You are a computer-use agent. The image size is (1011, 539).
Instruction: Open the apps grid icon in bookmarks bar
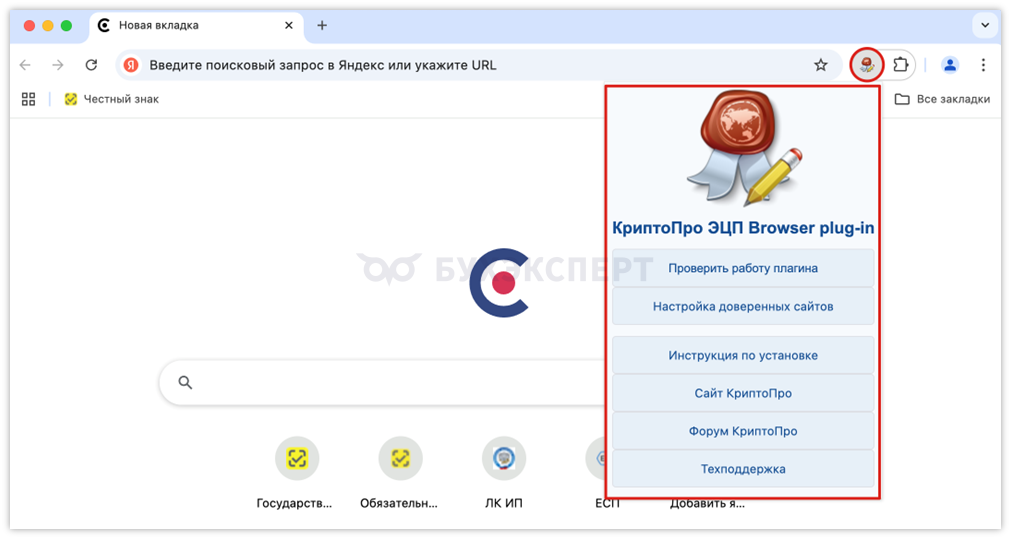[28, 99]
